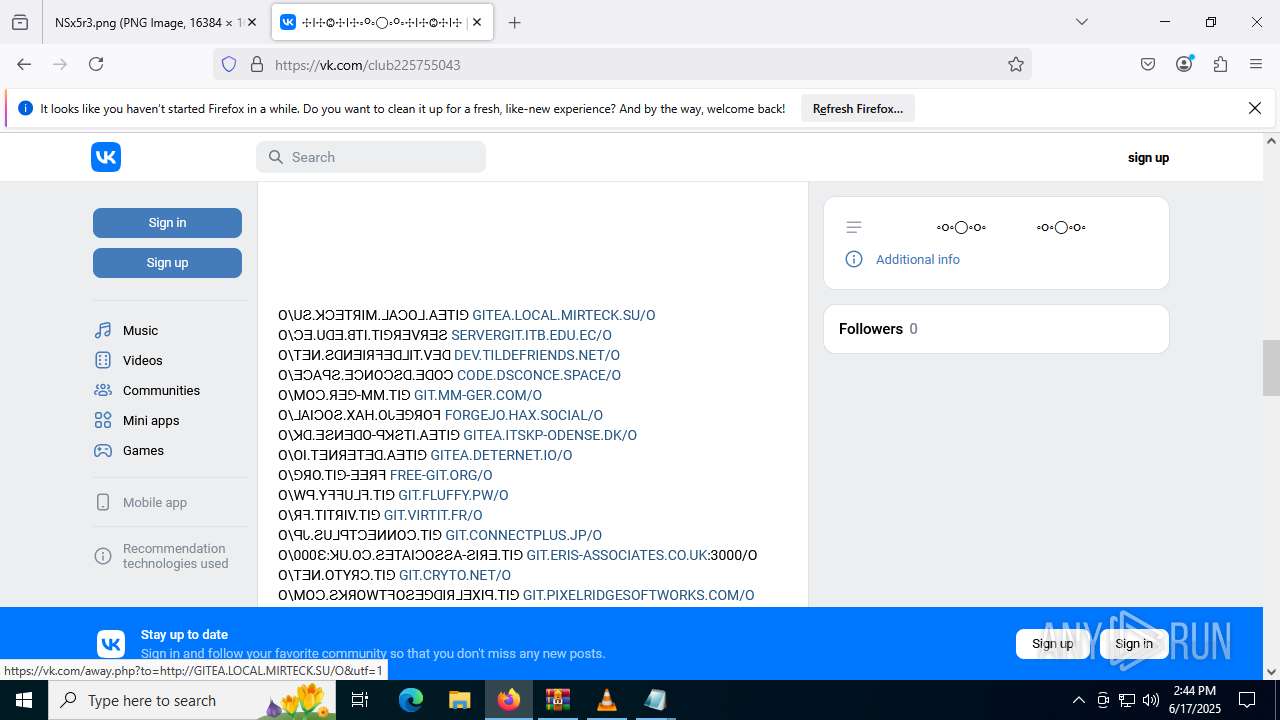Open the Firefox account icon
The height and width of the screenshot is (720, 1280).
pyautogui.click(x=1184, y=64)
